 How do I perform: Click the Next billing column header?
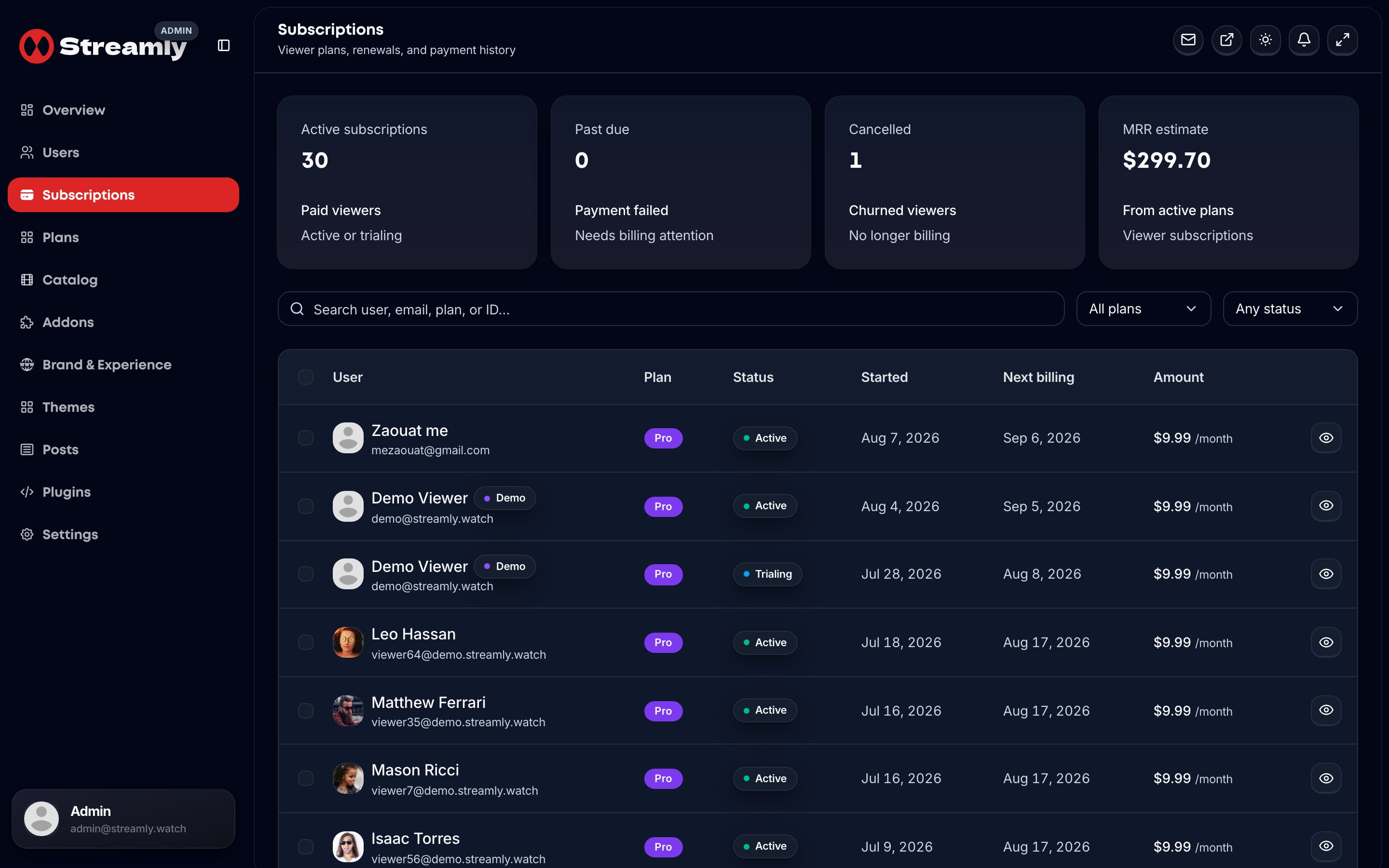click(1038, 377)
